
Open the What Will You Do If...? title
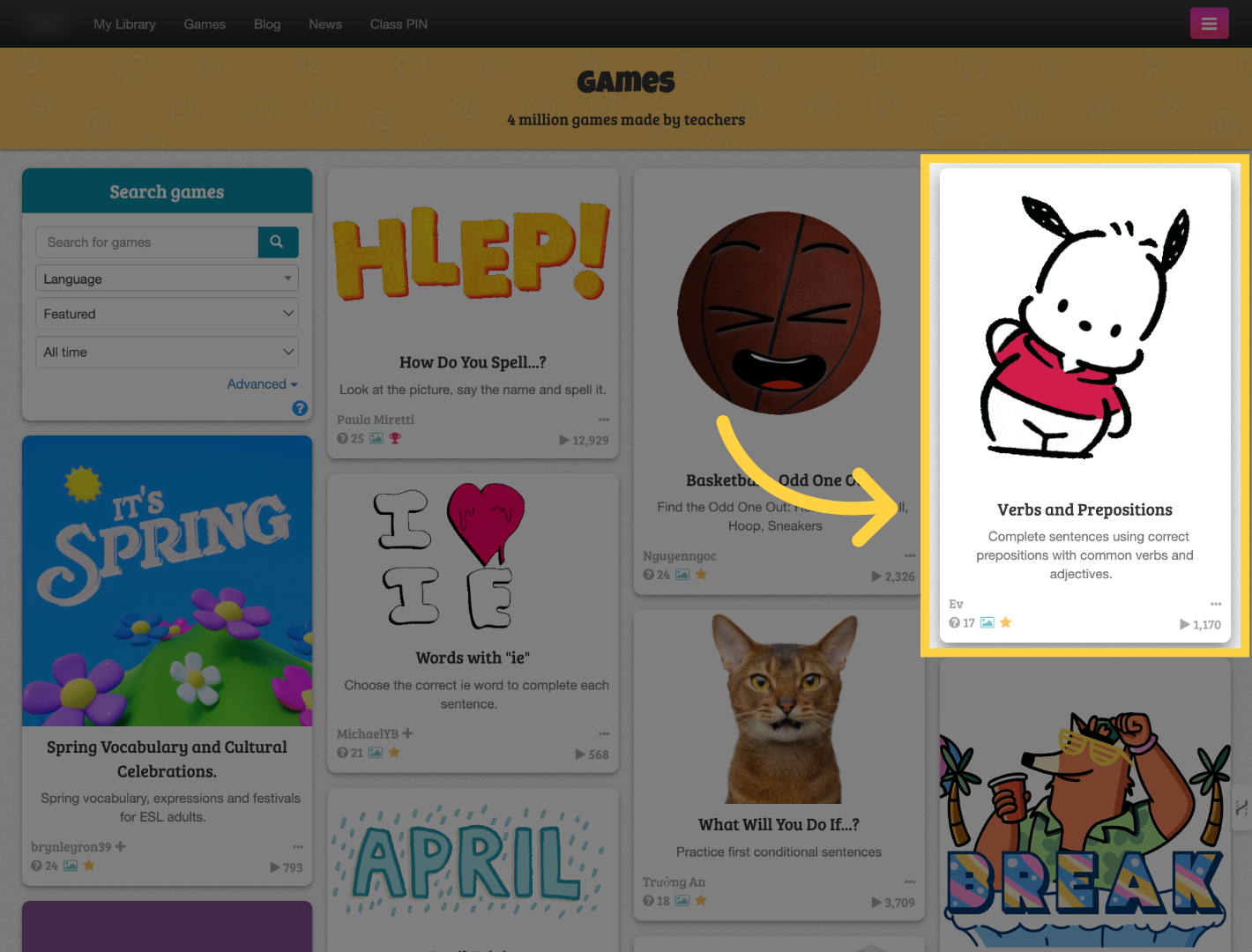[x=779, y=824]
